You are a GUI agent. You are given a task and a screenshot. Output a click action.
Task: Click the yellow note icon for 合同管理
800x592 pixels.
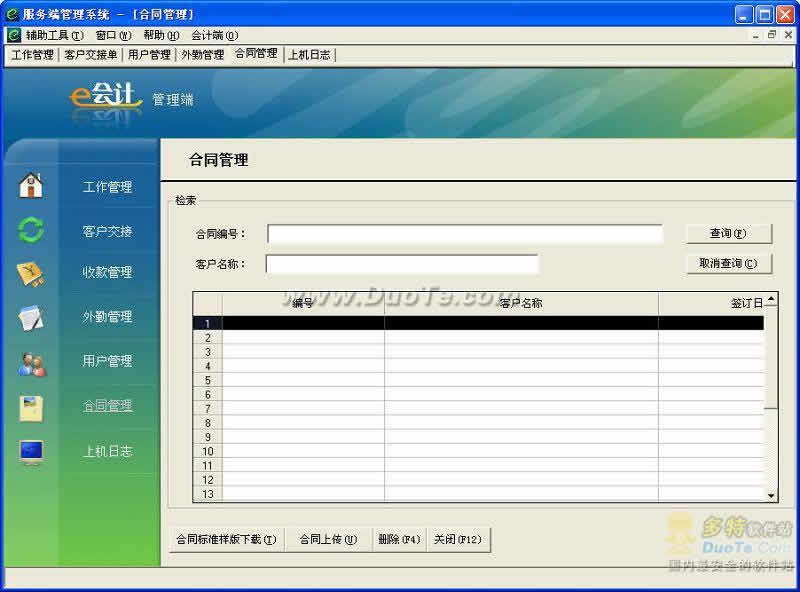tap(31, 408)
